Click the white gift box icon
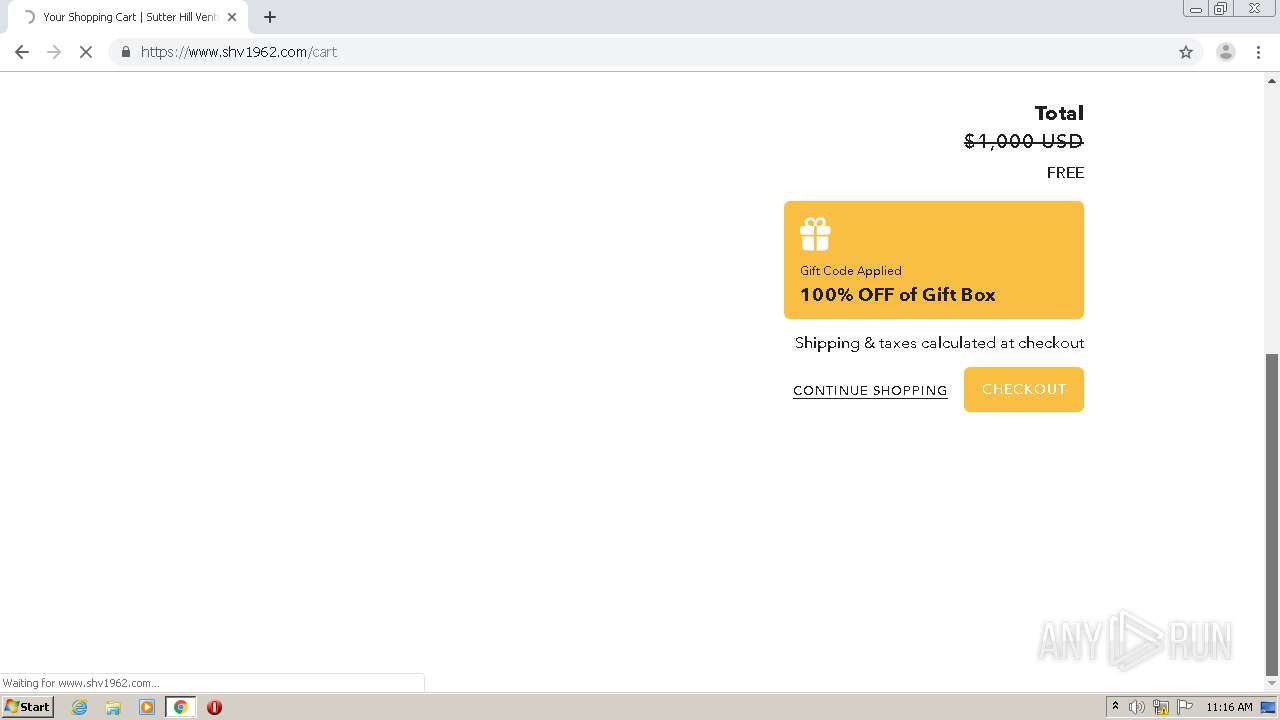Screen dimensions: 1280x720 tap(815, 234)
